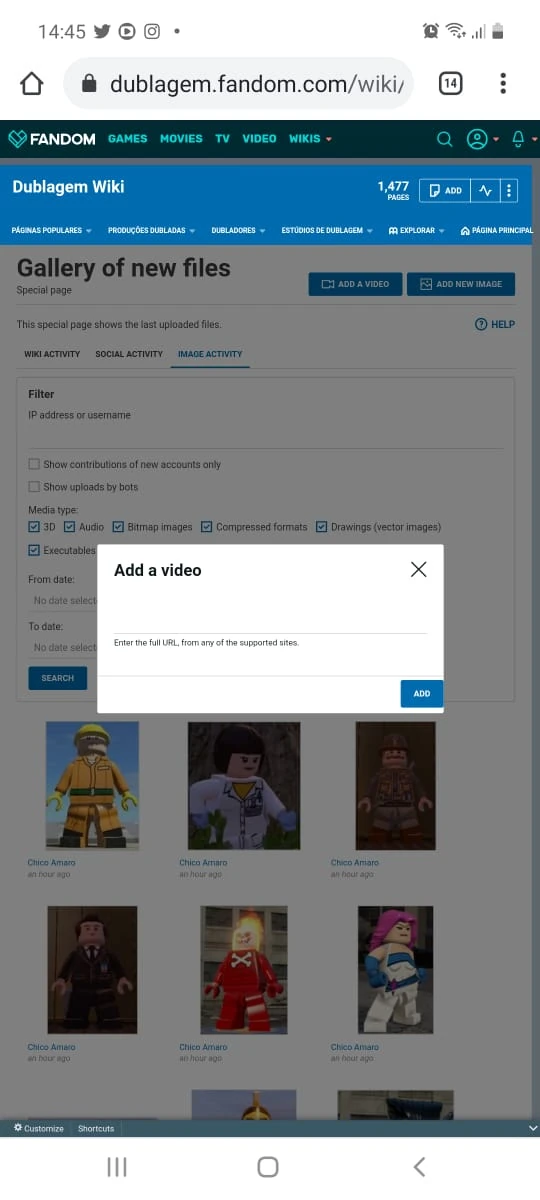540x1200 pixels.
Task: Open GAMES in Fandom navigation
Action: tap(127, 139)
